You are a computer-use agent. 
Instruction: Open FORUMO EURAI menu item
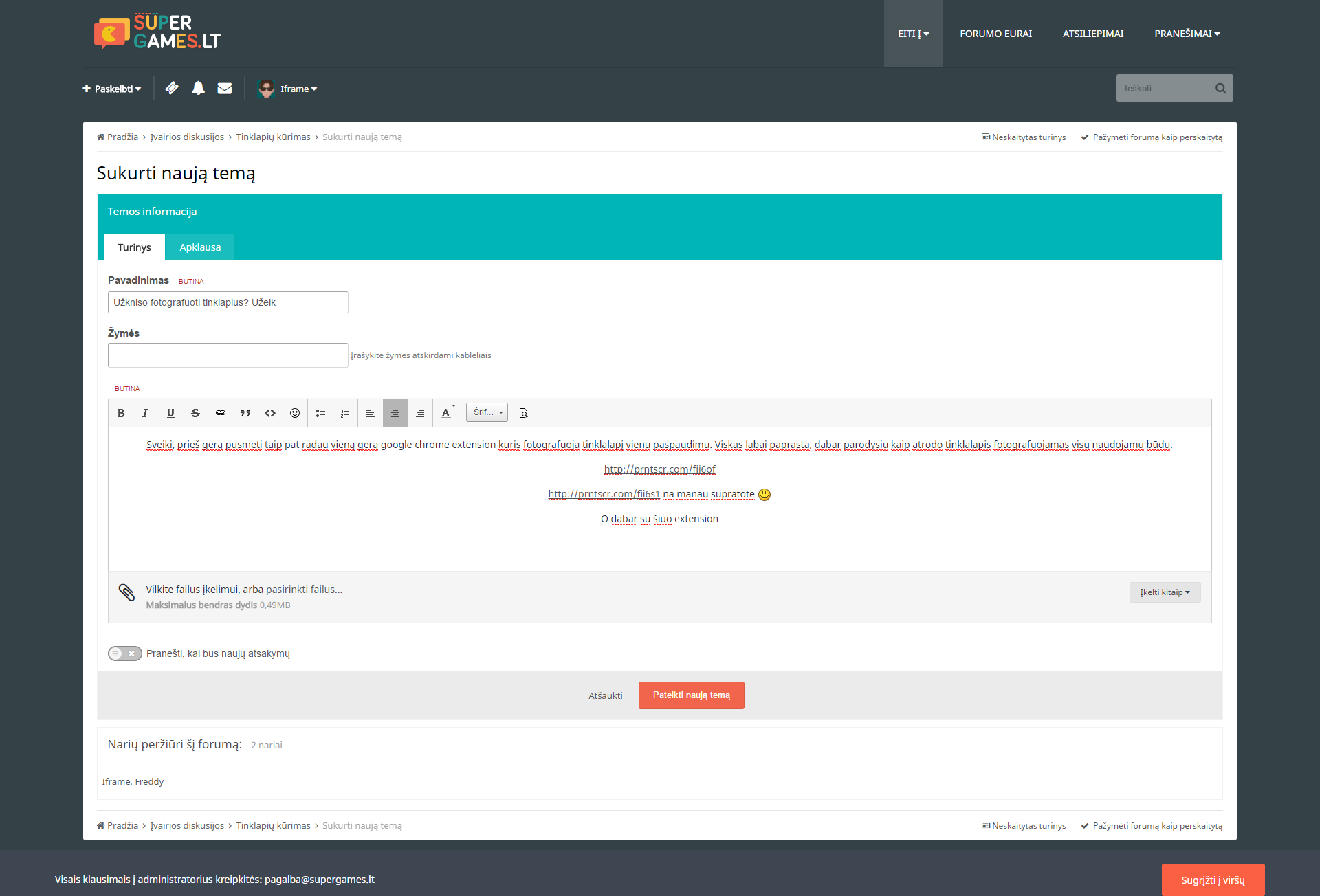point(995,34)
